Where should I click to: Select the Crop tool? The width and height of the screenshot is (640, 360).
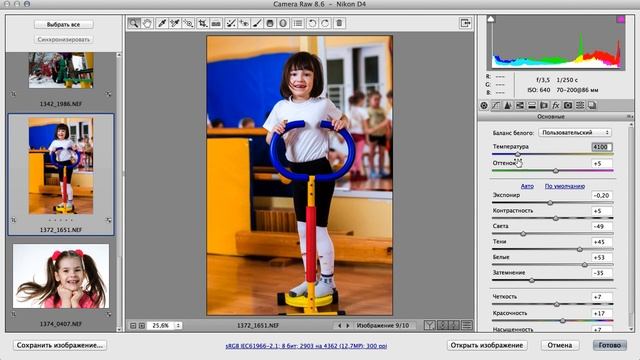tap(202, 23)
